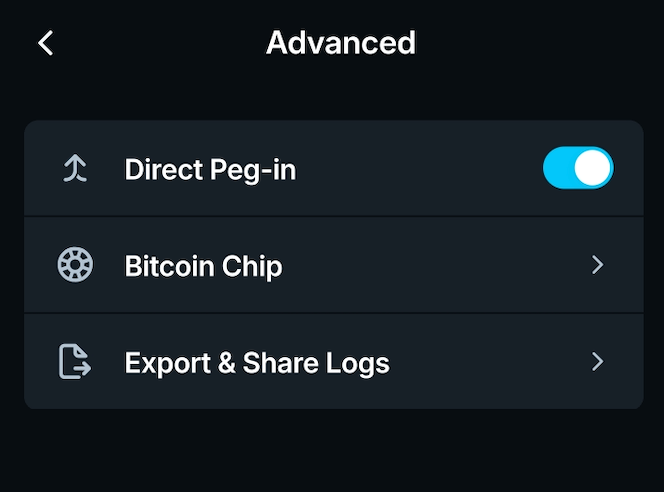Click the divider above Export & Share Logs
The image size is (664, 492).
coord(333,313)
